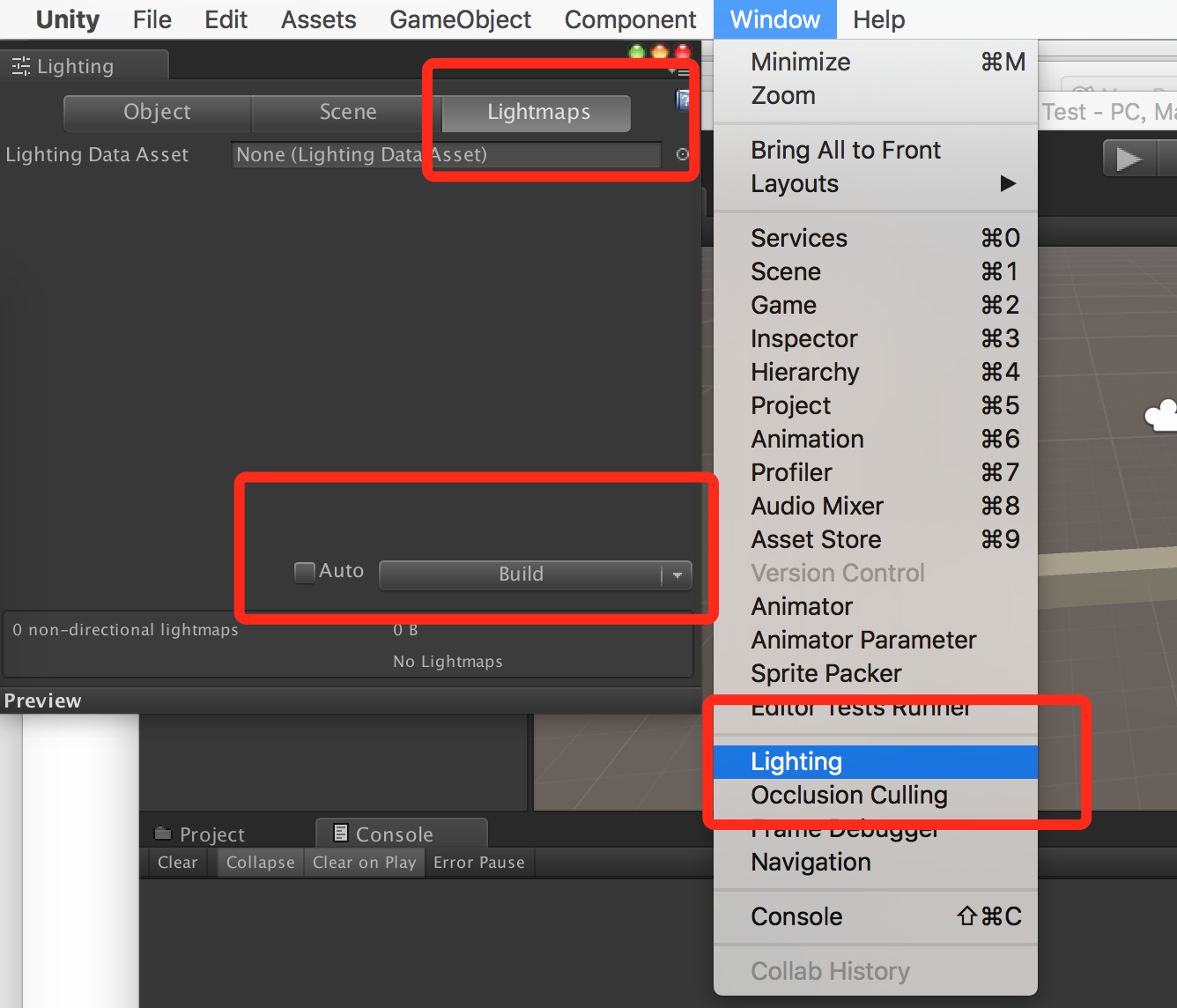
Task: Click the Clear button in the Console
Action: tap(177, 863)
